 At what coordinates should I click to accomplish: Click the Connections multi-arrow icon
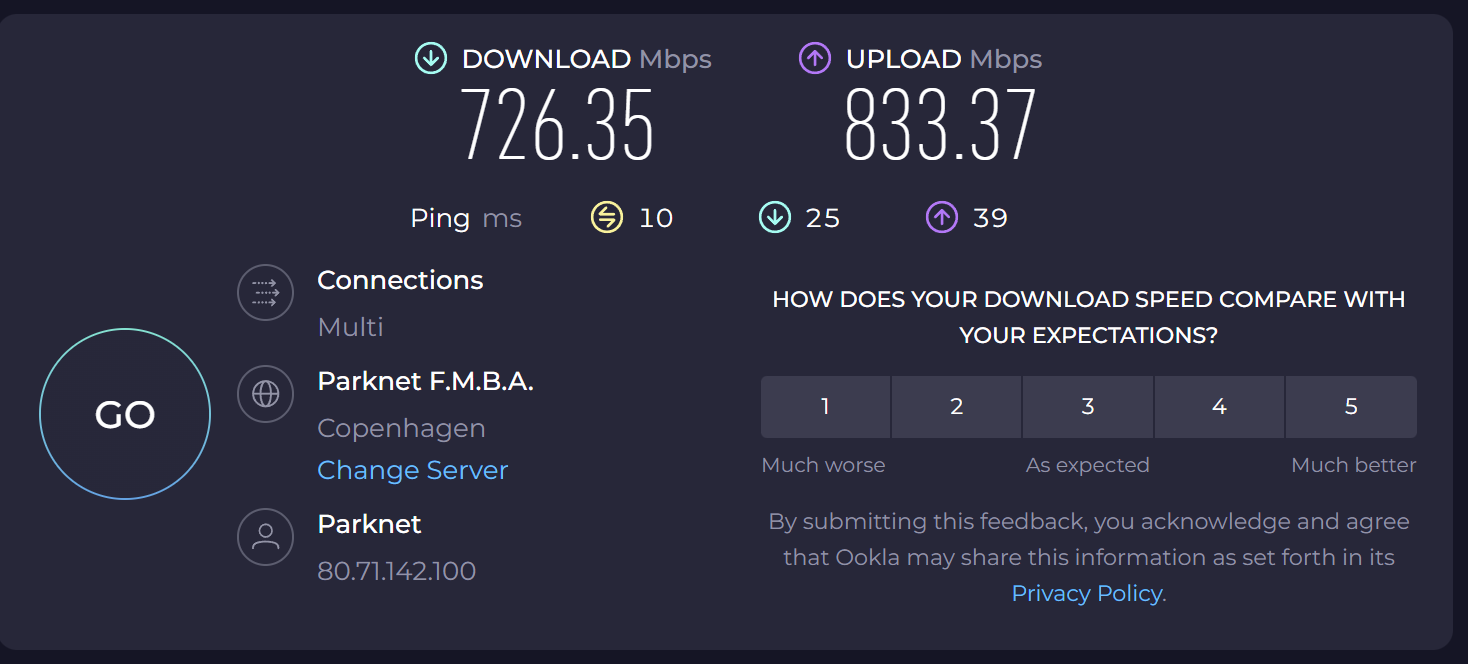point(265,293)
